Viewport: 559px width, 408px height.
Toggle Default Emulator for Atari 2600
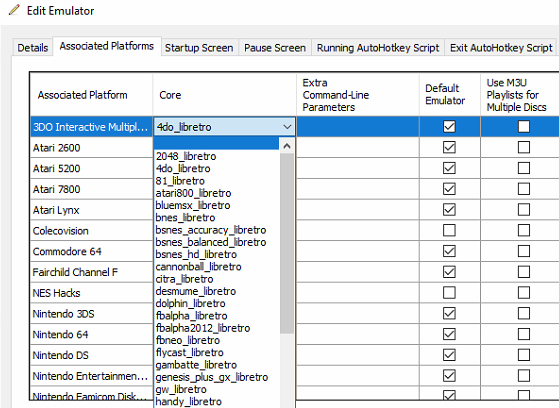[449, 147]
